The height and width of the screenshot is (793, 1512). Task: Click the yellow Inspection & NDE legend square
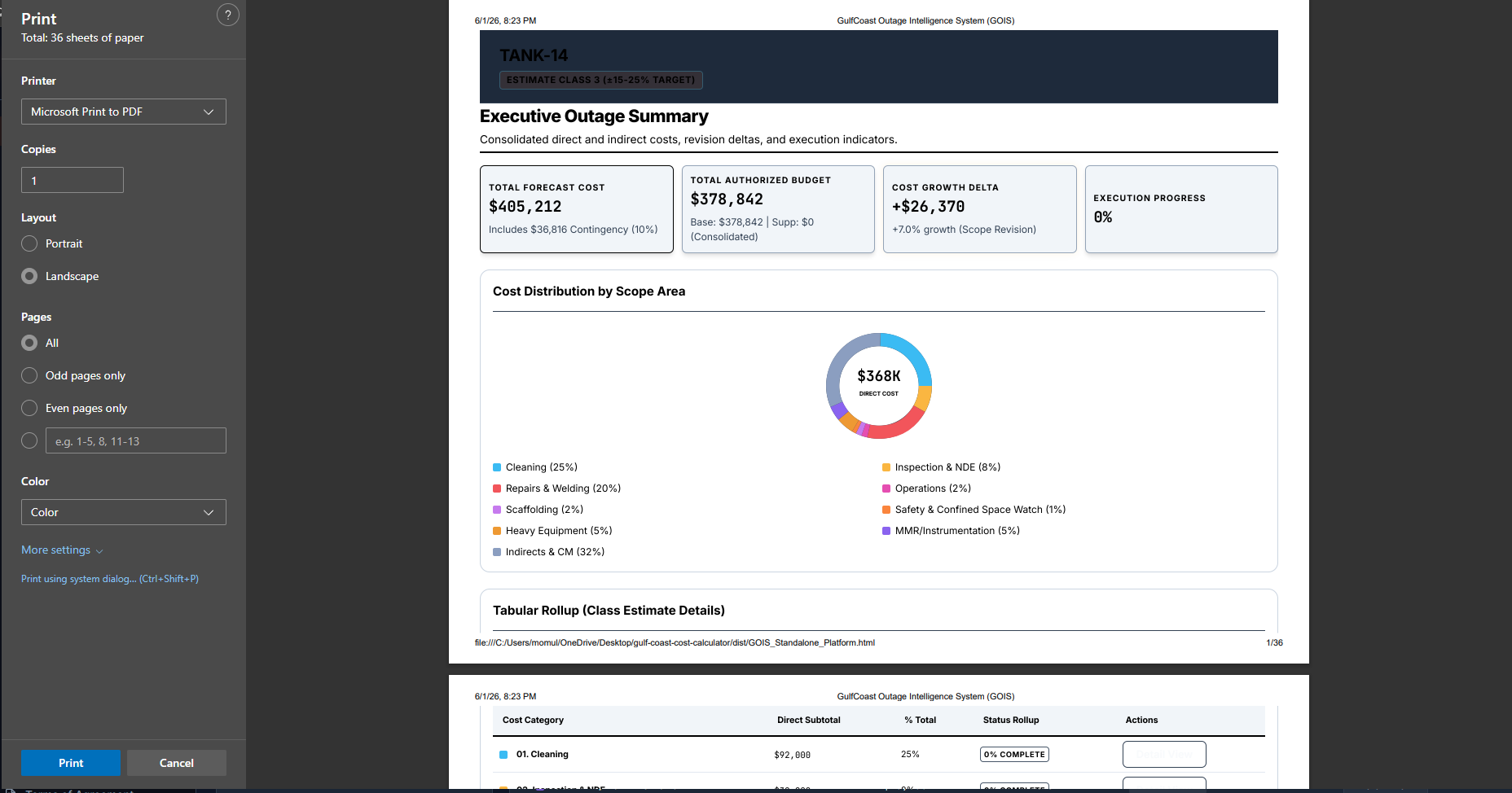coord(886,467)
